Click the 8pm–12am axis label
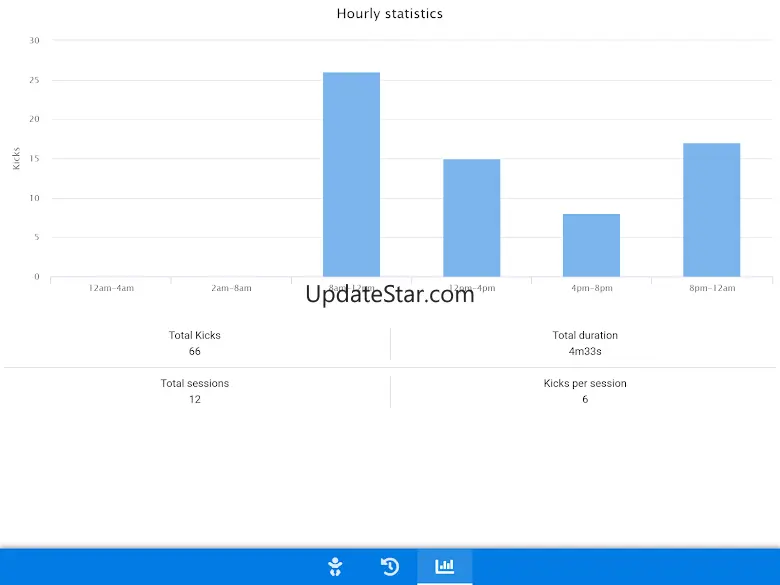Viewport: 780px width, 585px height. tap(712, 288)
